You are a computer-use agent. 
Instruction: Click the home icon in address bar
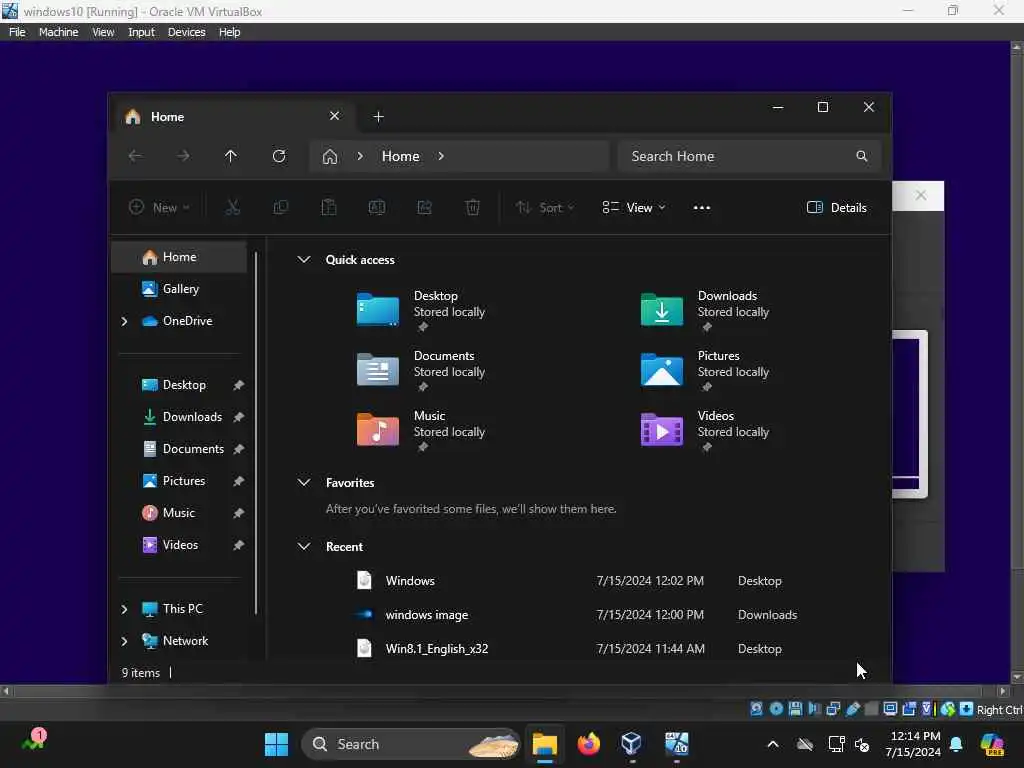click(x=330, y=157)
